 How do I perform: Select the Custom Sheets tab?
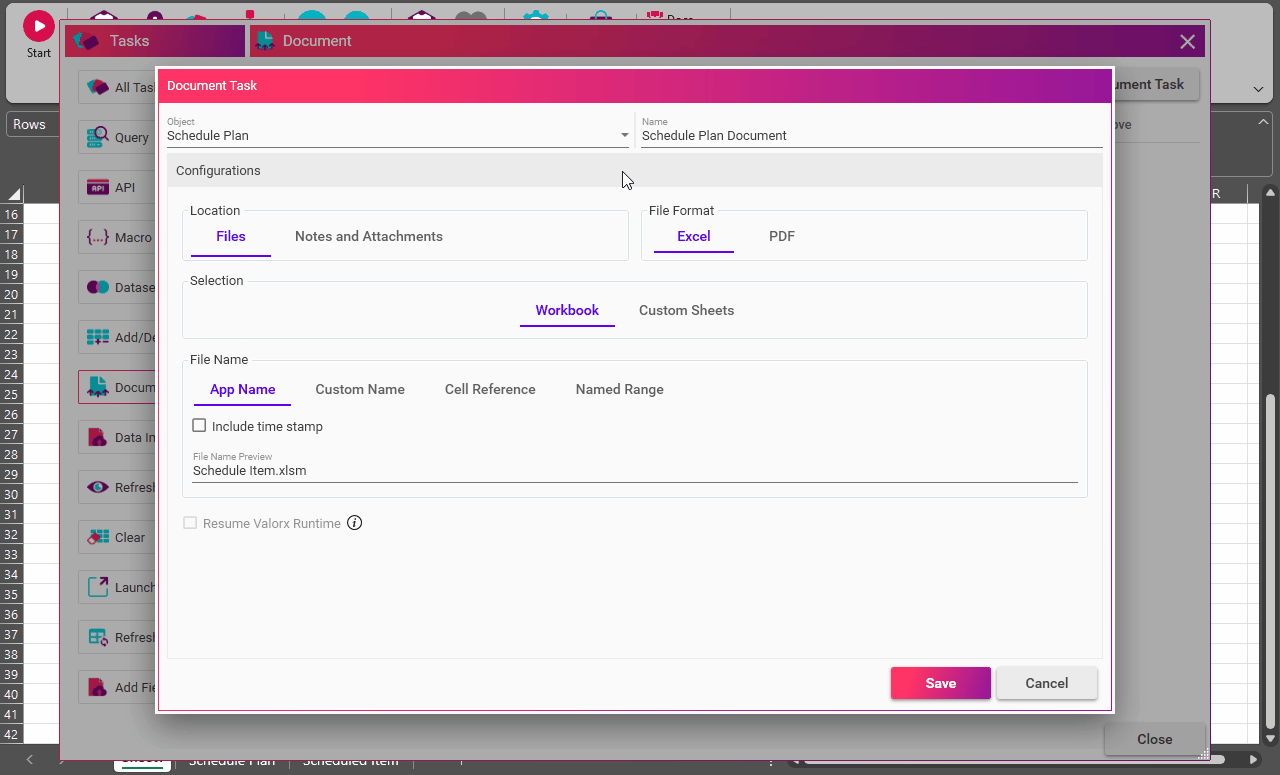pos(686,311)
